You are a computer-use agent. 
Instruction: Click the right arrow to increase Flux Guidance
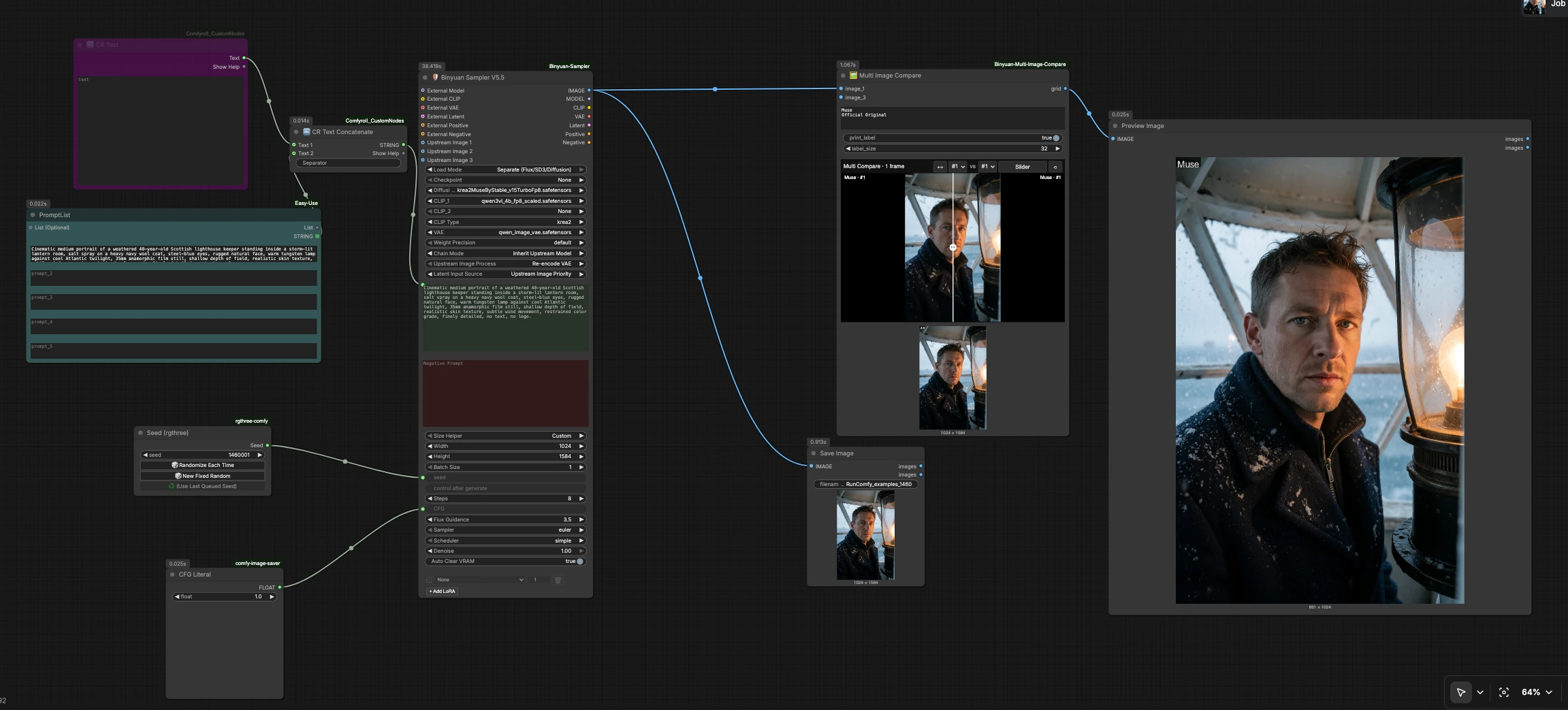point(581,519)
